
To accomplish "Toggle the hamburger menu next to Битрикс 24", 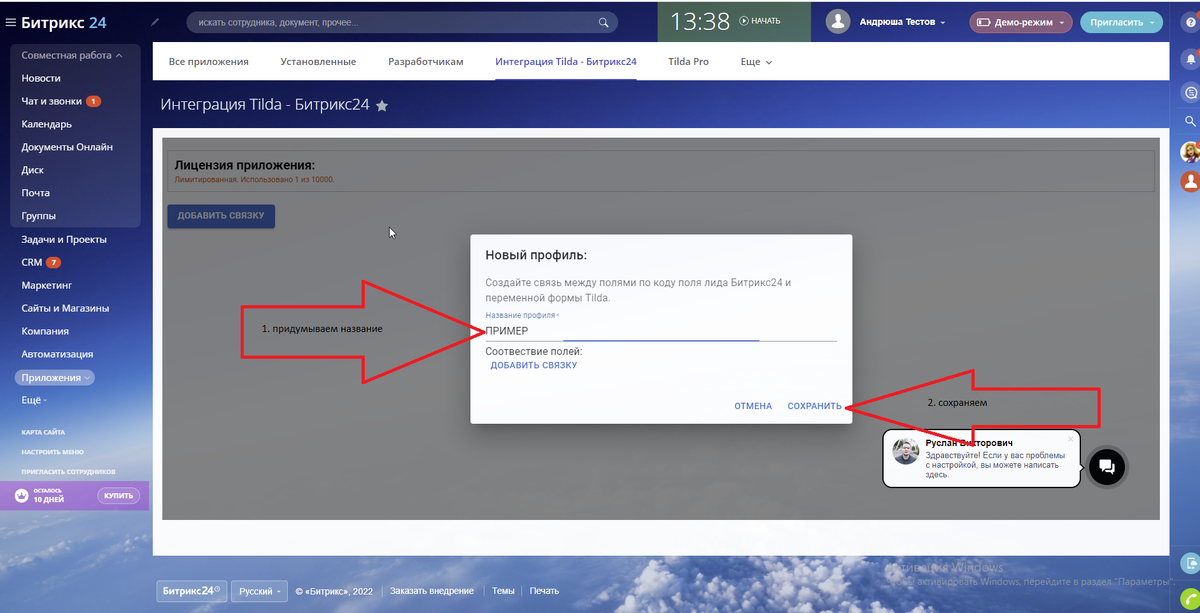I will coord(10,22).
